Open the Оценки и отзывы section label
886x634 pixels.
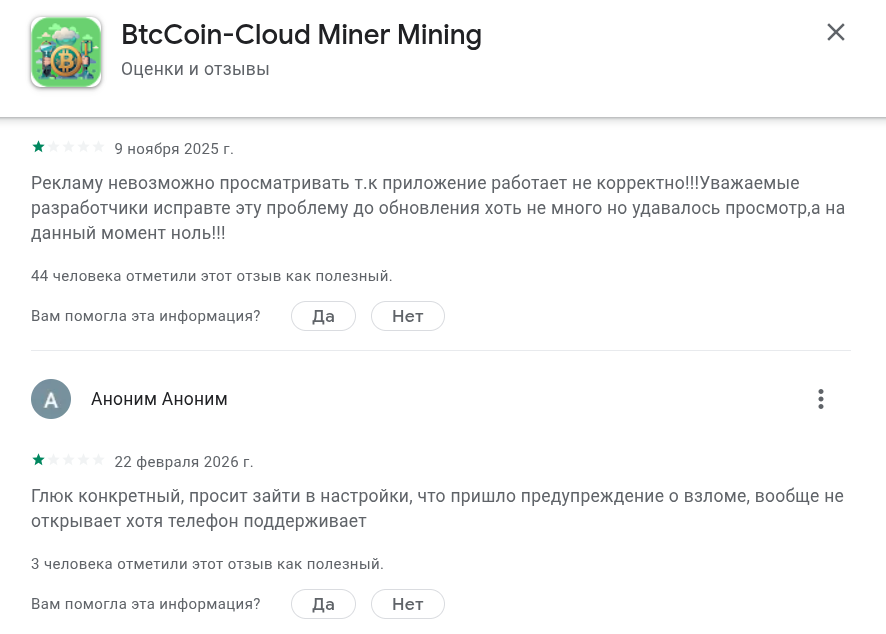[192, 69]
